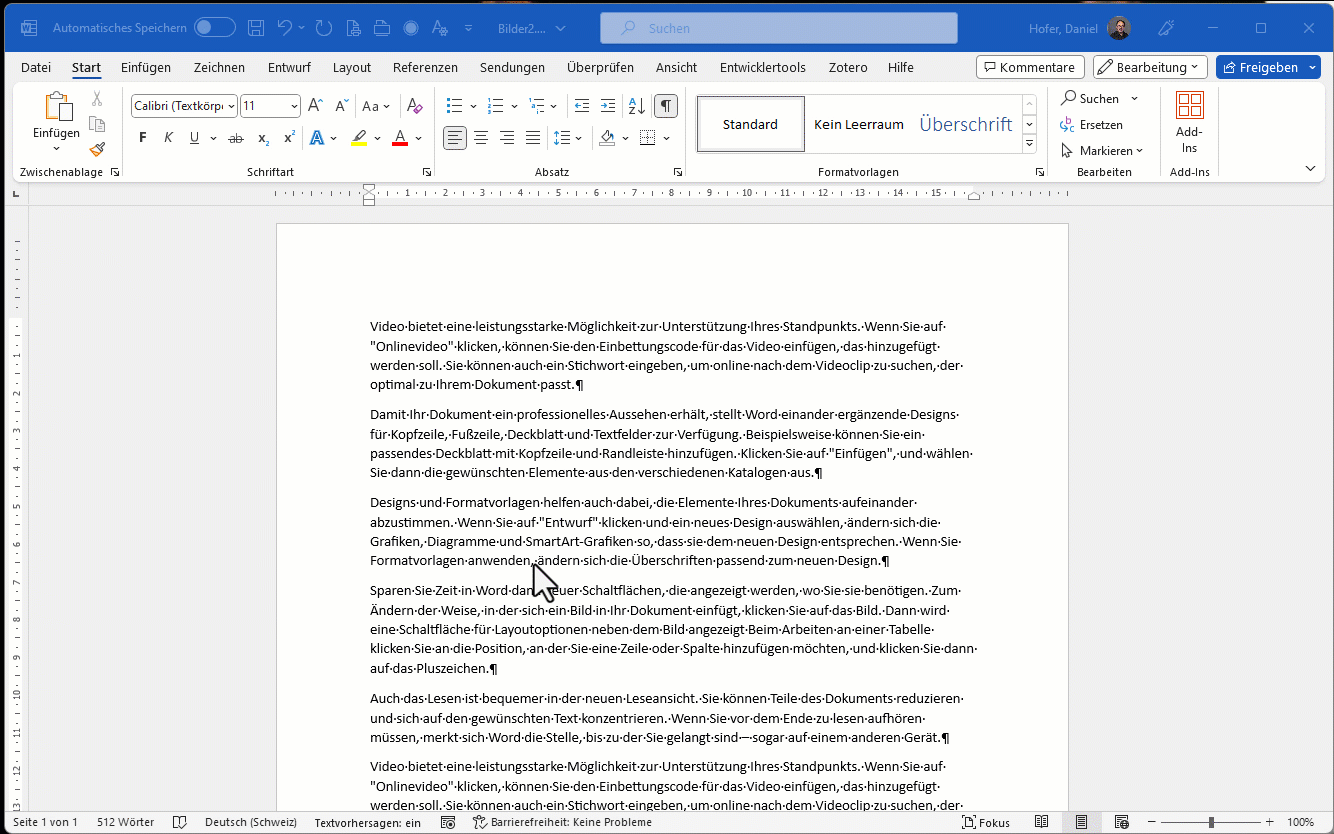This screenshot has width=1334, height=834.
Task: Click the Format Painter brush icon
Action: (97, 150)
